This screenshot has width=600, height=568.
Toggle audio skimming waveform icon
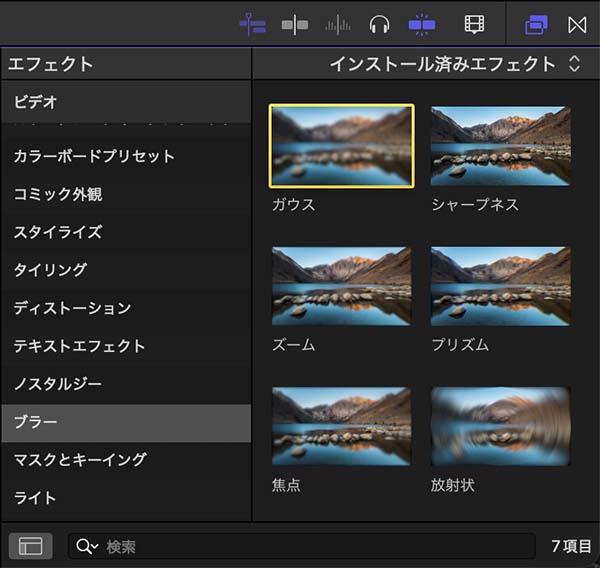(x=338, y=23)
